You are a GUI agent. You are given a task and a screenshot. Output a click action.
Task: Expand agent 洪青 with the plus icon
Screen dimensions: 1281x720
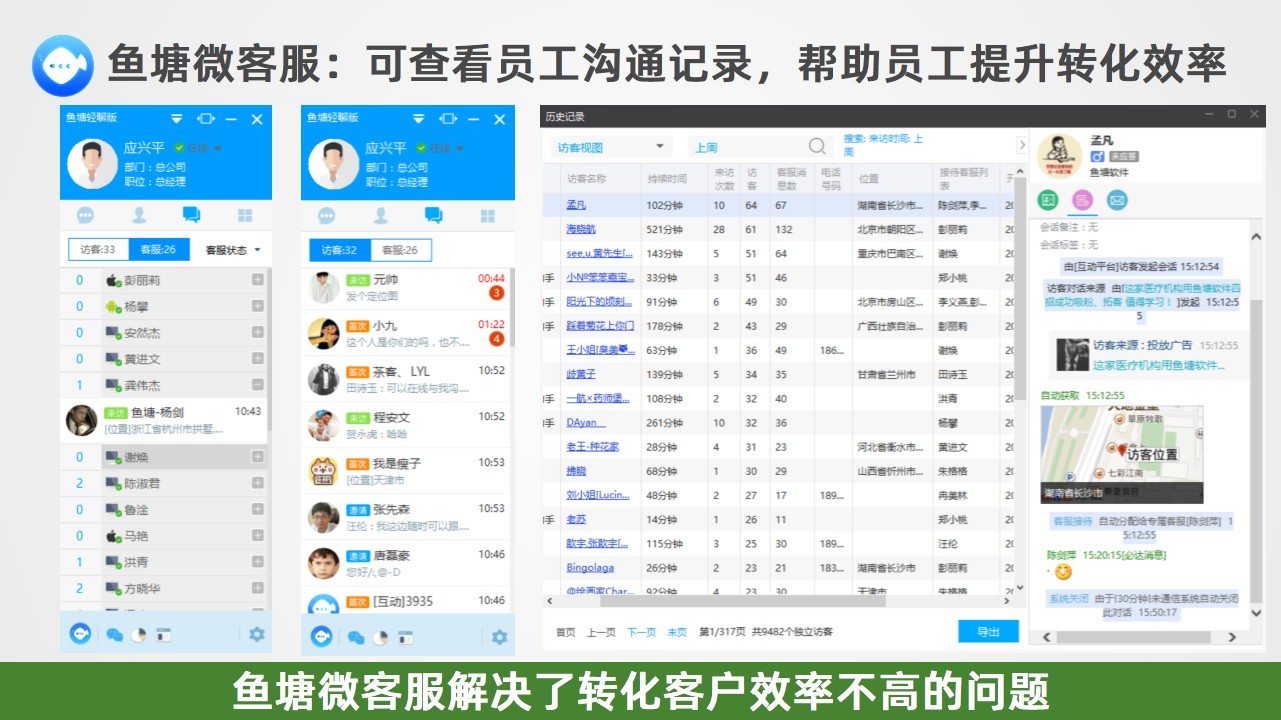tap(258, 562)
